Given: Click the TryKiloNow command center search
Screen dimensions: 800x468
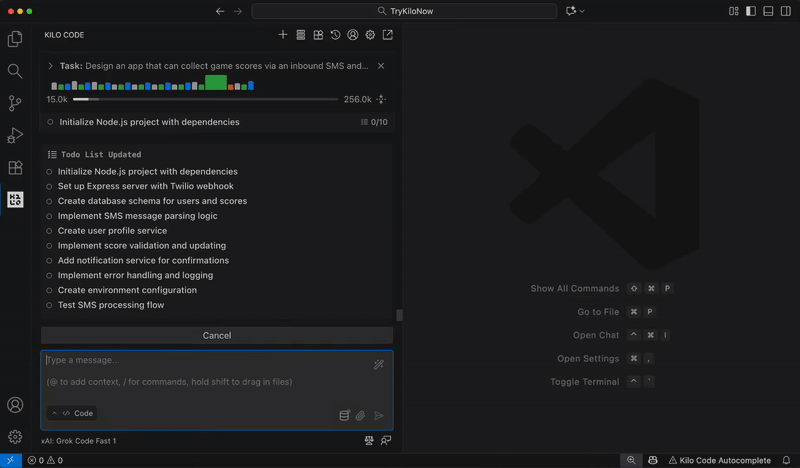Looking at the screenshot, I should [404, 11].
